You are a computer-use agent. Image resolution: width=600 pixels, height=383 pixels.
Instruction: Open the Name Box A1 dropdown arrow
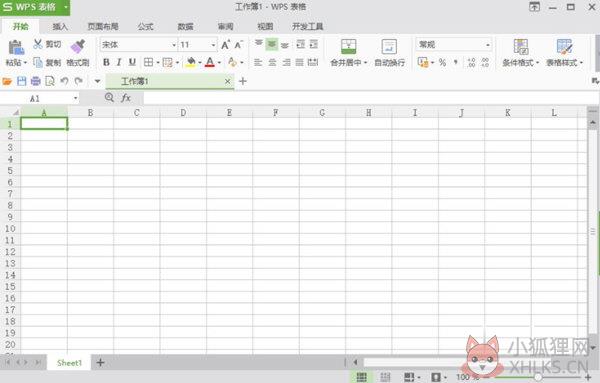click(75, 98)
